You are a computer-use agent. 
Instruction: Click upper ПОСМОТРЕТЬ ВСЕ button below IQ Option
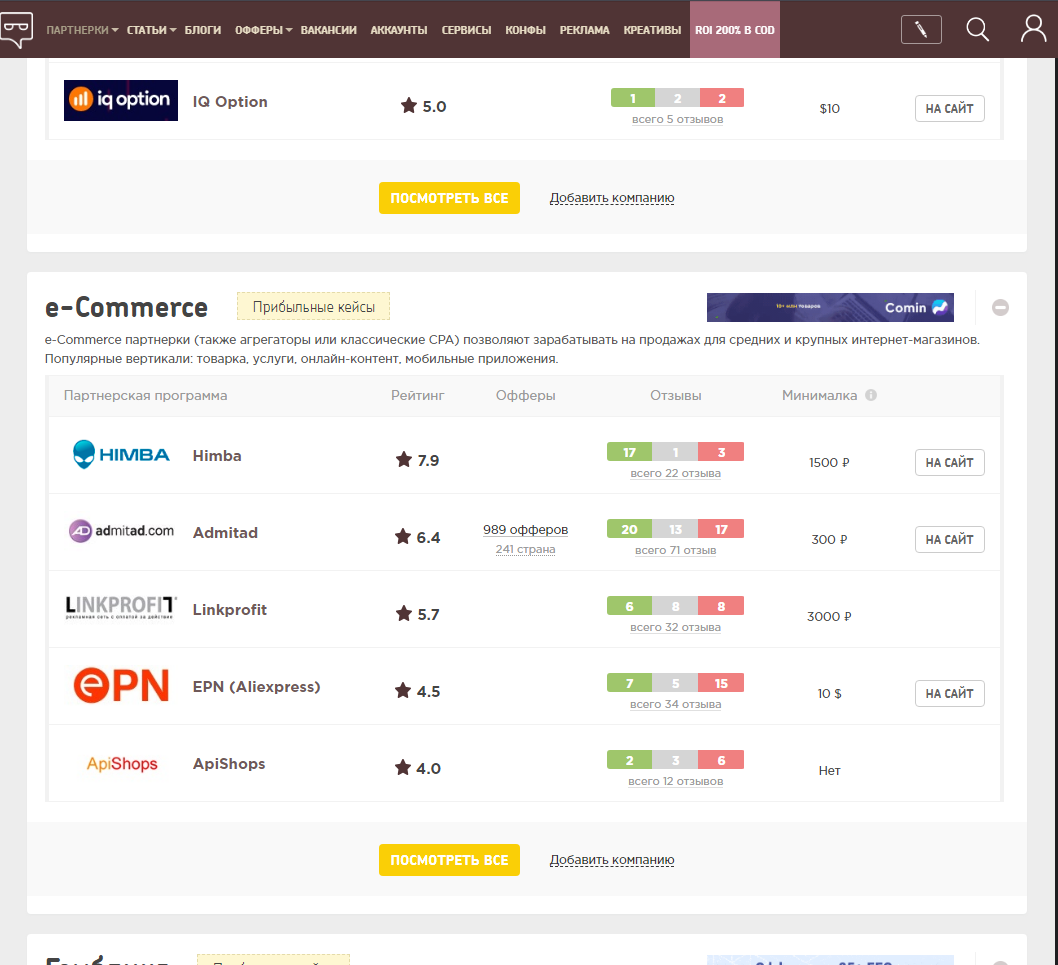[x=449, y=198]
